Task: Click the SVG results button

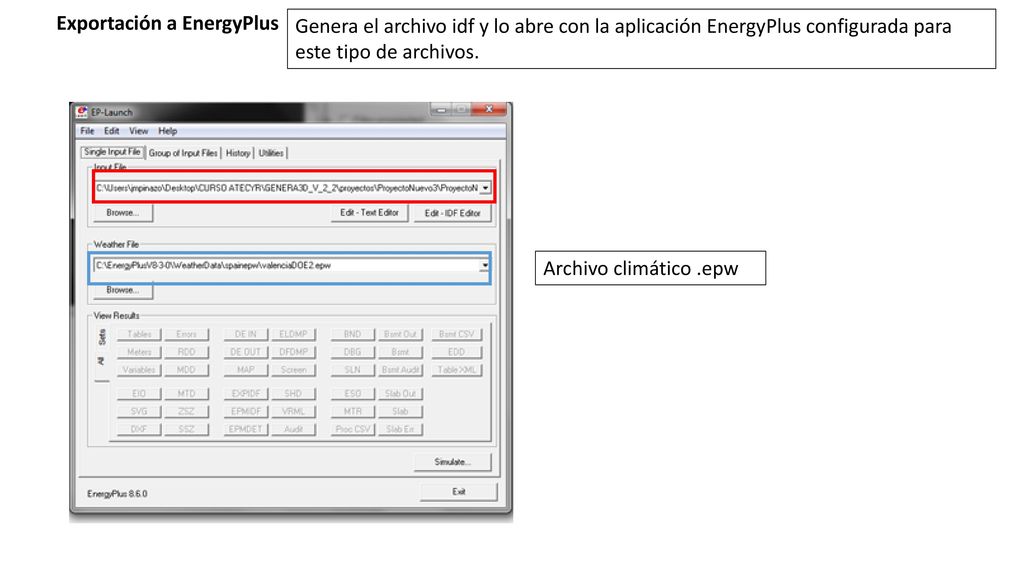Action: point(139,411)
